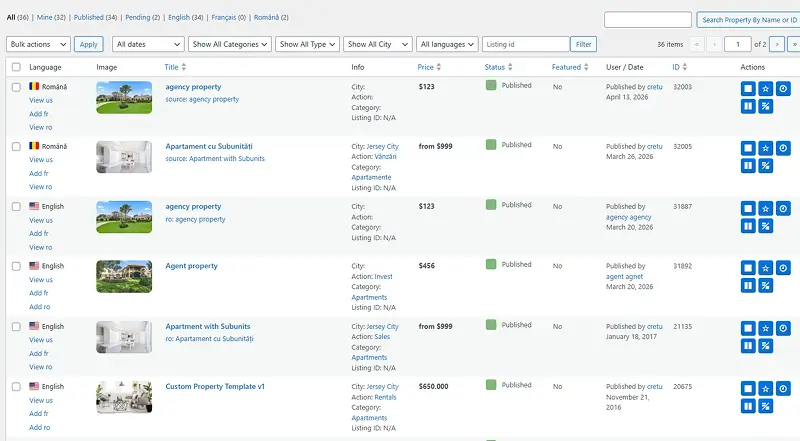The width and height of the screenshot is (800, 441).
Task: Click the percent icon for listing 31887
Action: point(766,226)
